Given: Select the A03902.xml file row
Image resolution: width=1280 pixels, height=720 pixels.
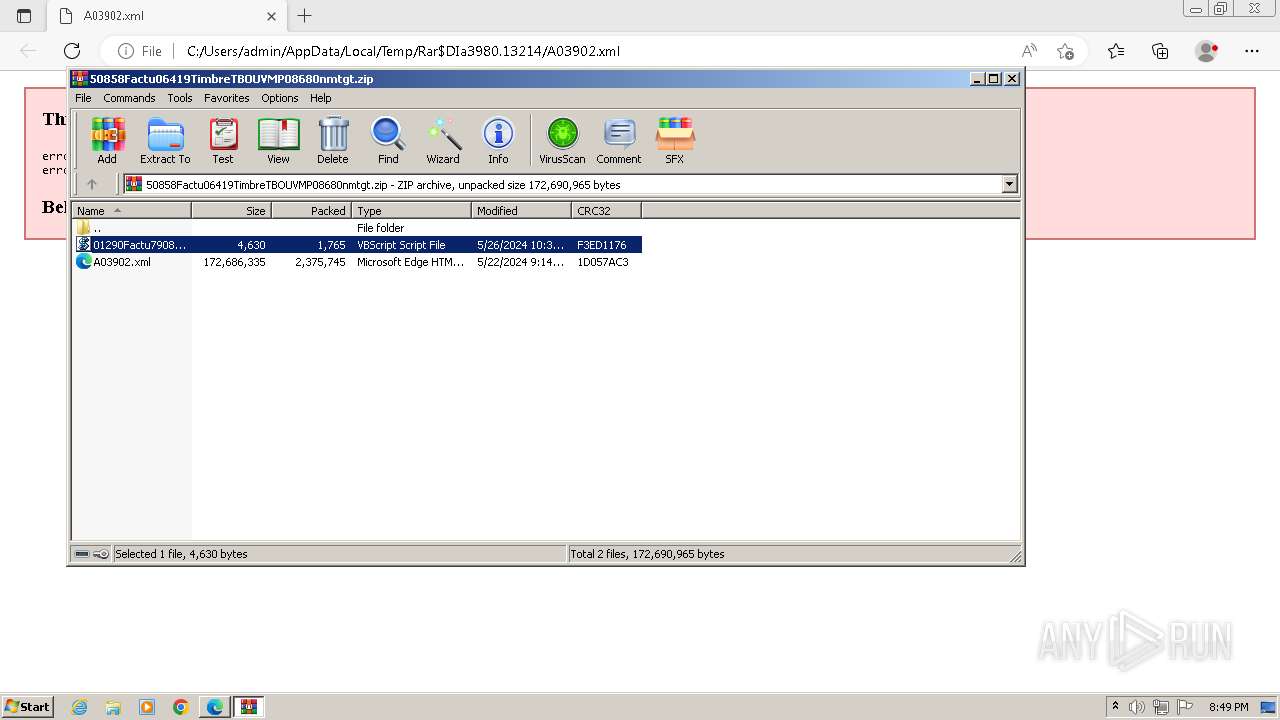Looking at the screenshot, I should point(357,262).
